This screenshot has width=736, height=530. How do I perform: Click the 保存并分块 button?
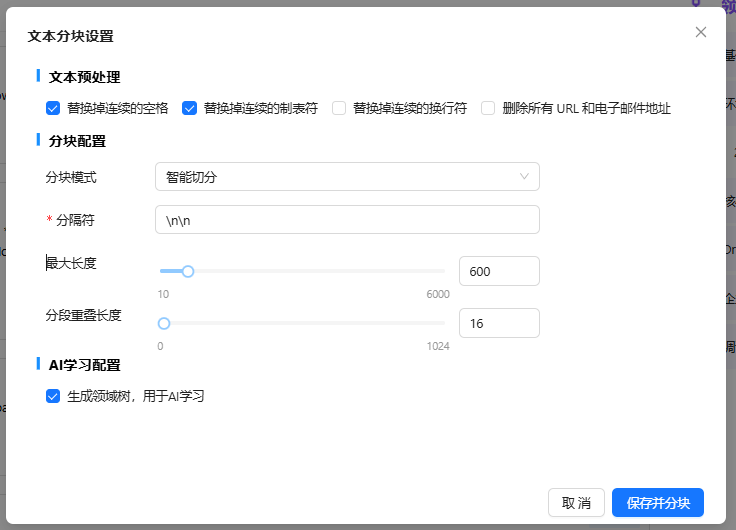[657, 502]
